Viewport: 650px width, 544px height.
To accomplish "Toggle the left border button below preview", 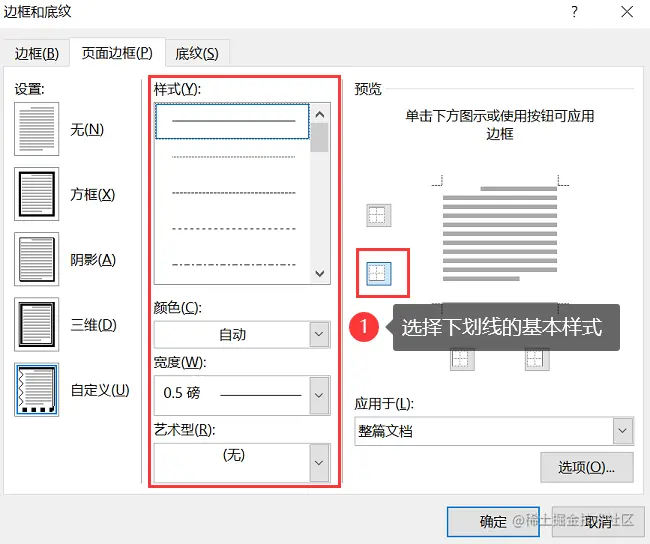I will pyautogui.click(x=462, y=359).
